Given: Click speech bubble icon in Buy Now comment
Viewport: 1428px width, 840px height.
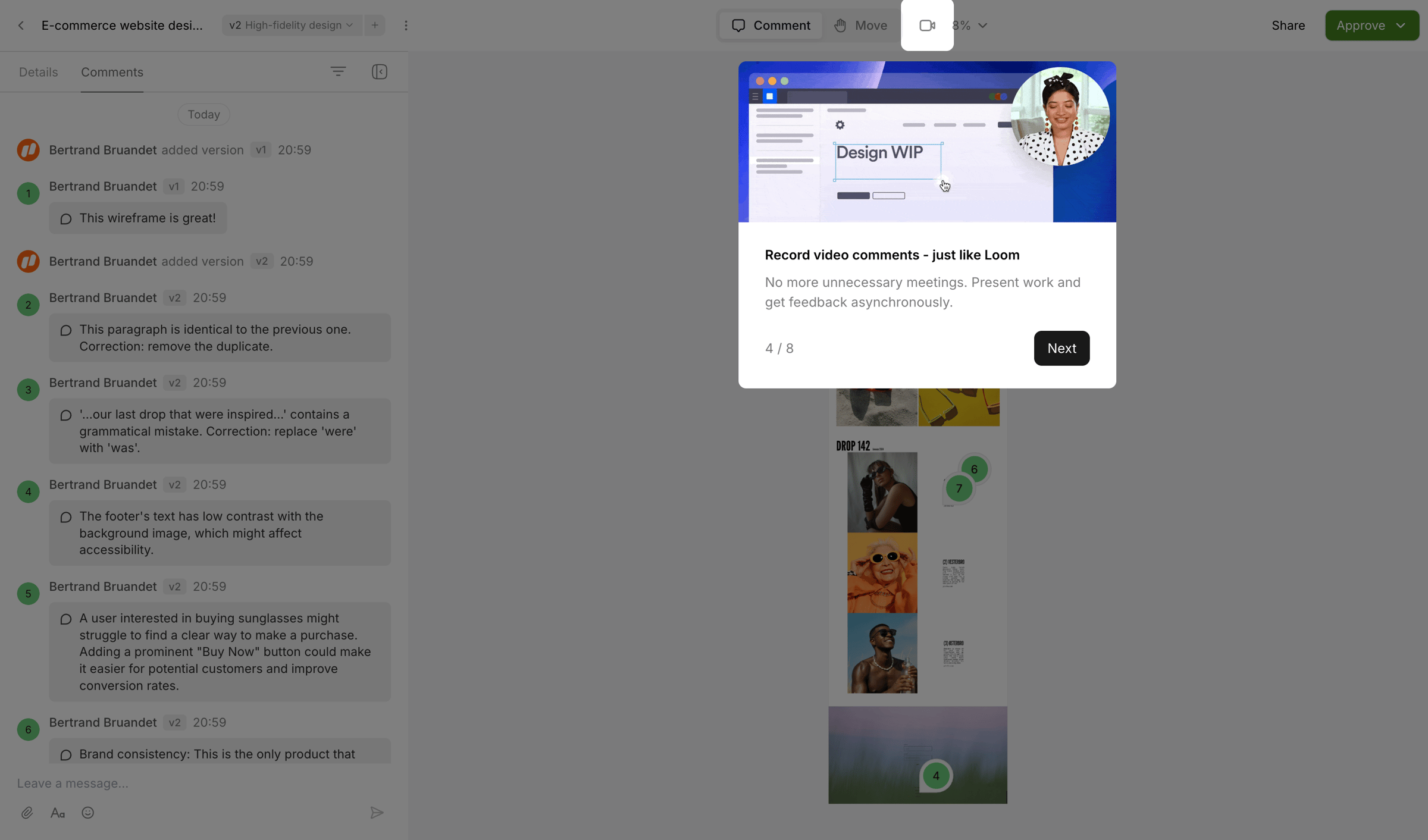Looking at the screenshot, I should click(66, 619).
